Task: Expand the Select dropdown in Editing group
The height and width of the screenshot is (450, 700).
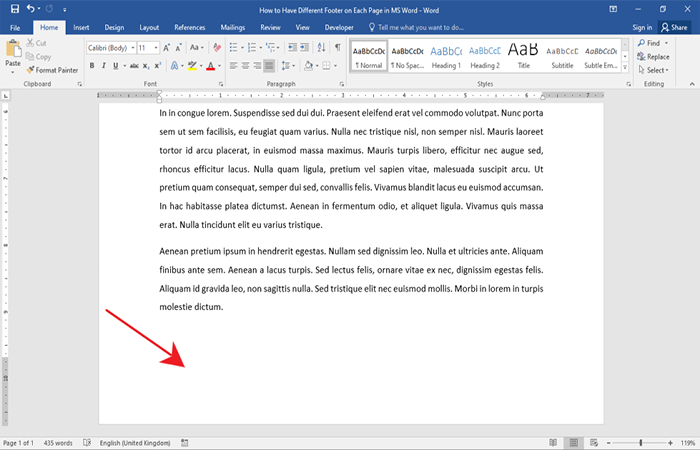Action: pos(657,70)
